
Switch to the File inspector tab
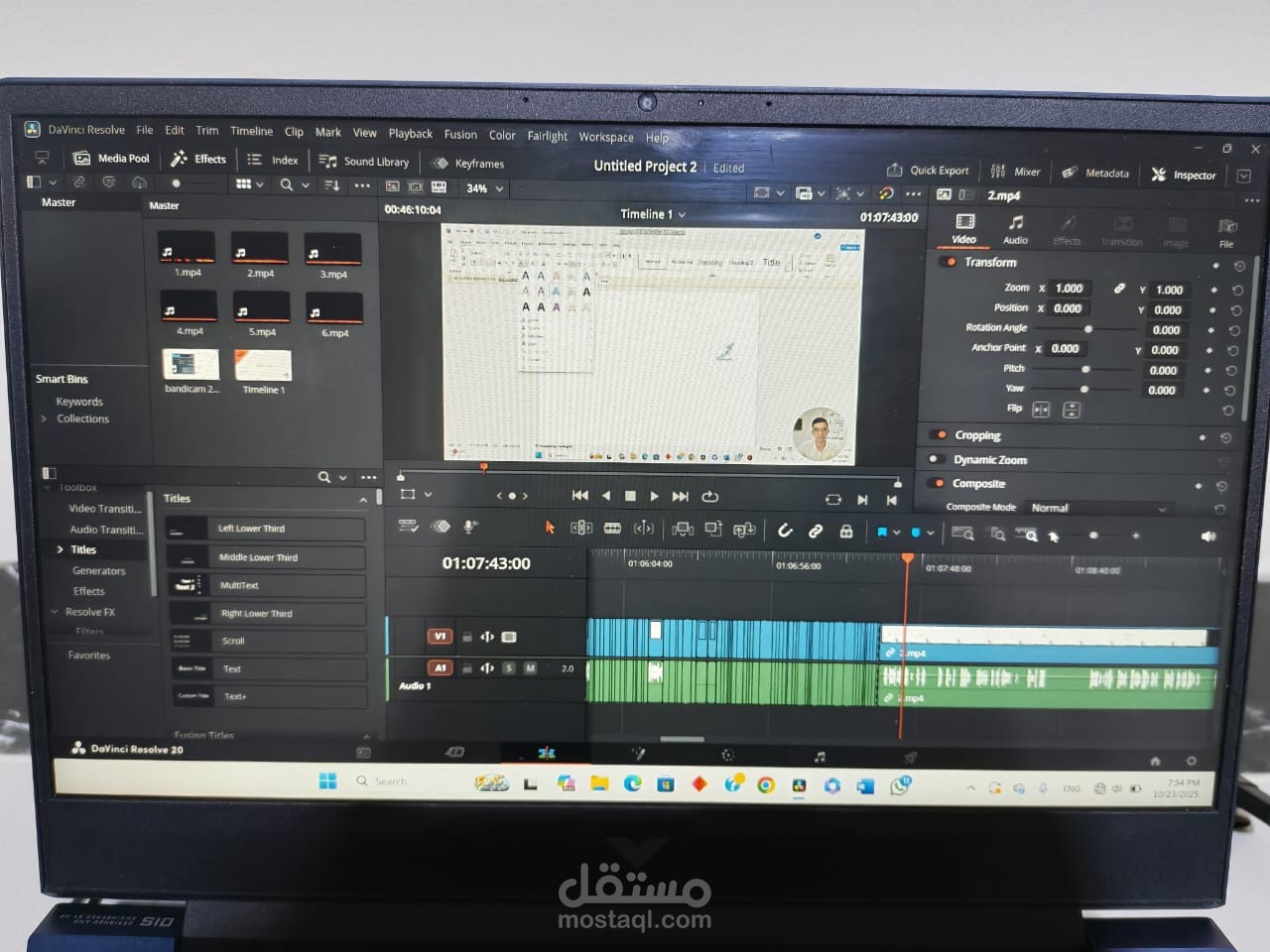click(x=1226, y=234)
